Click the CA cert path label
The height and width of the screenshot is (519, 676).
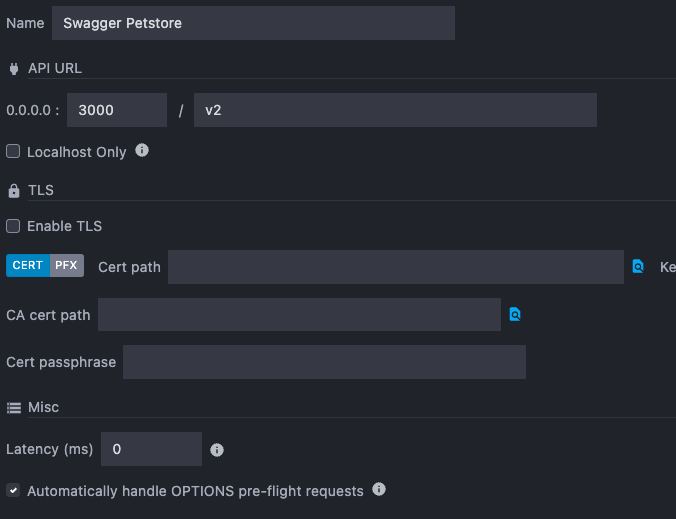pyautogui.click(x=48, y=315)
